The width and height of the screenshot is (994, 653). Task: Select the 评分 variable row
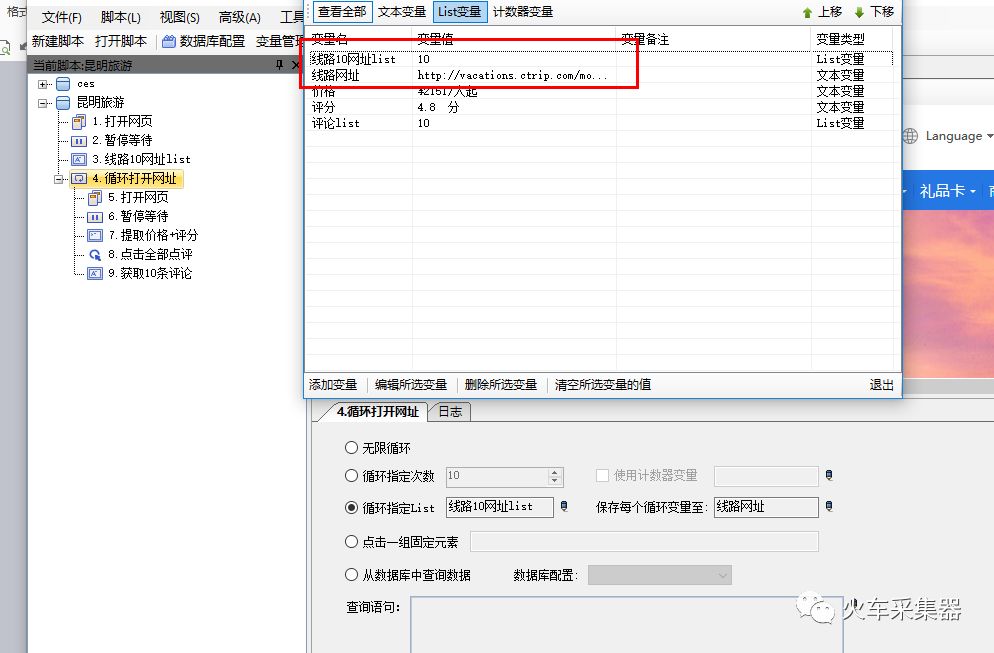pyautogui.click(x=601, y=107)
